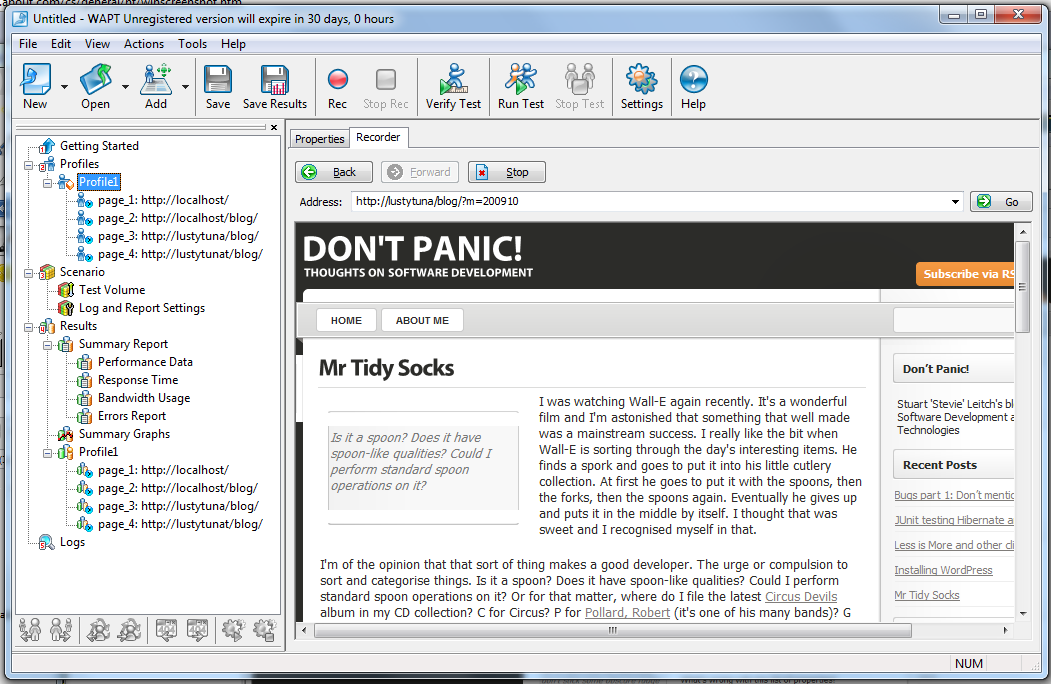
Task: Collapse the Summary Report tree node
Action: [48, 345]
